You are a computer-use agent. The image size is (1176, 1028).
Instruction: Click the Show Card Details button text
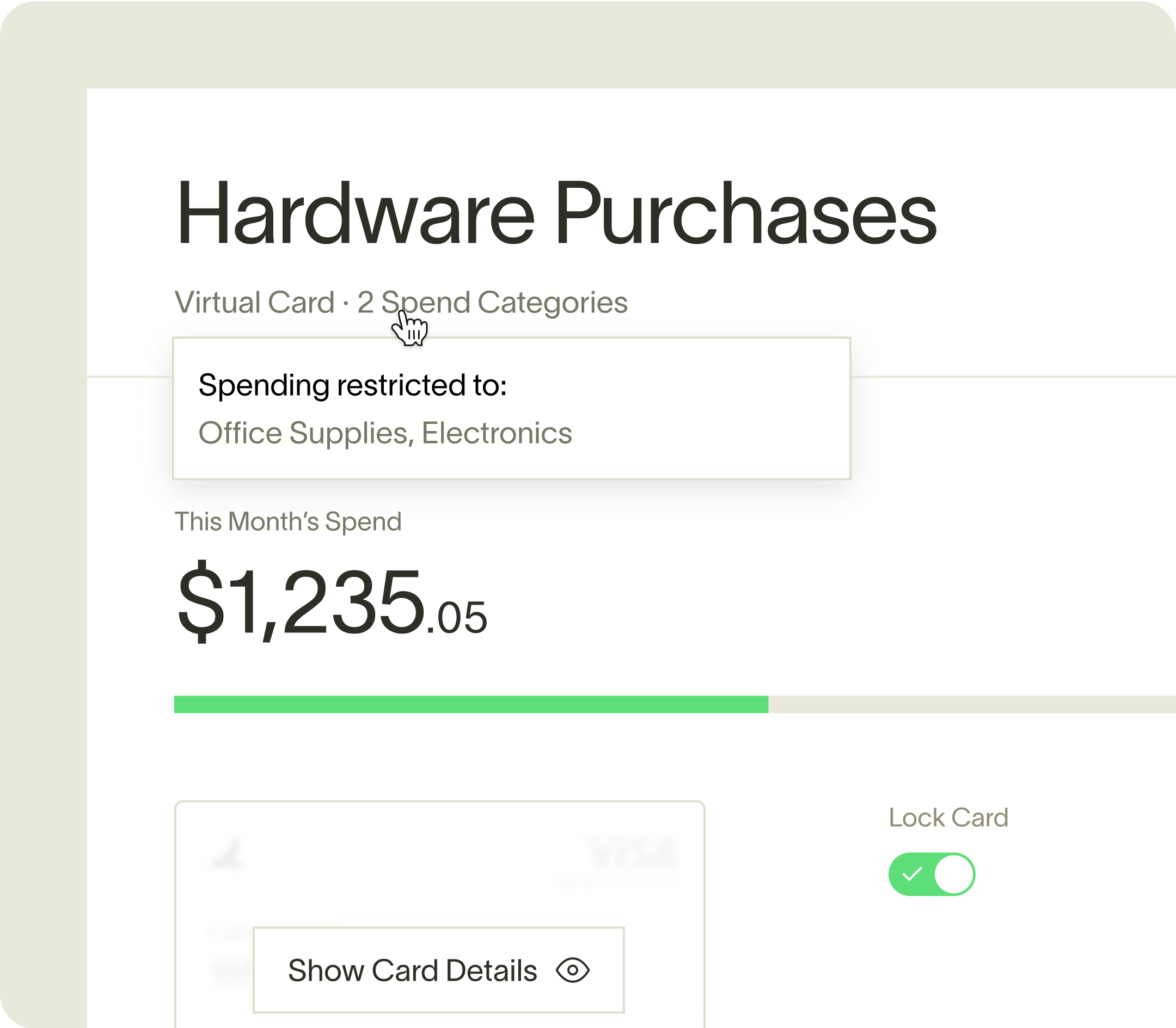[x=412, y=970]
